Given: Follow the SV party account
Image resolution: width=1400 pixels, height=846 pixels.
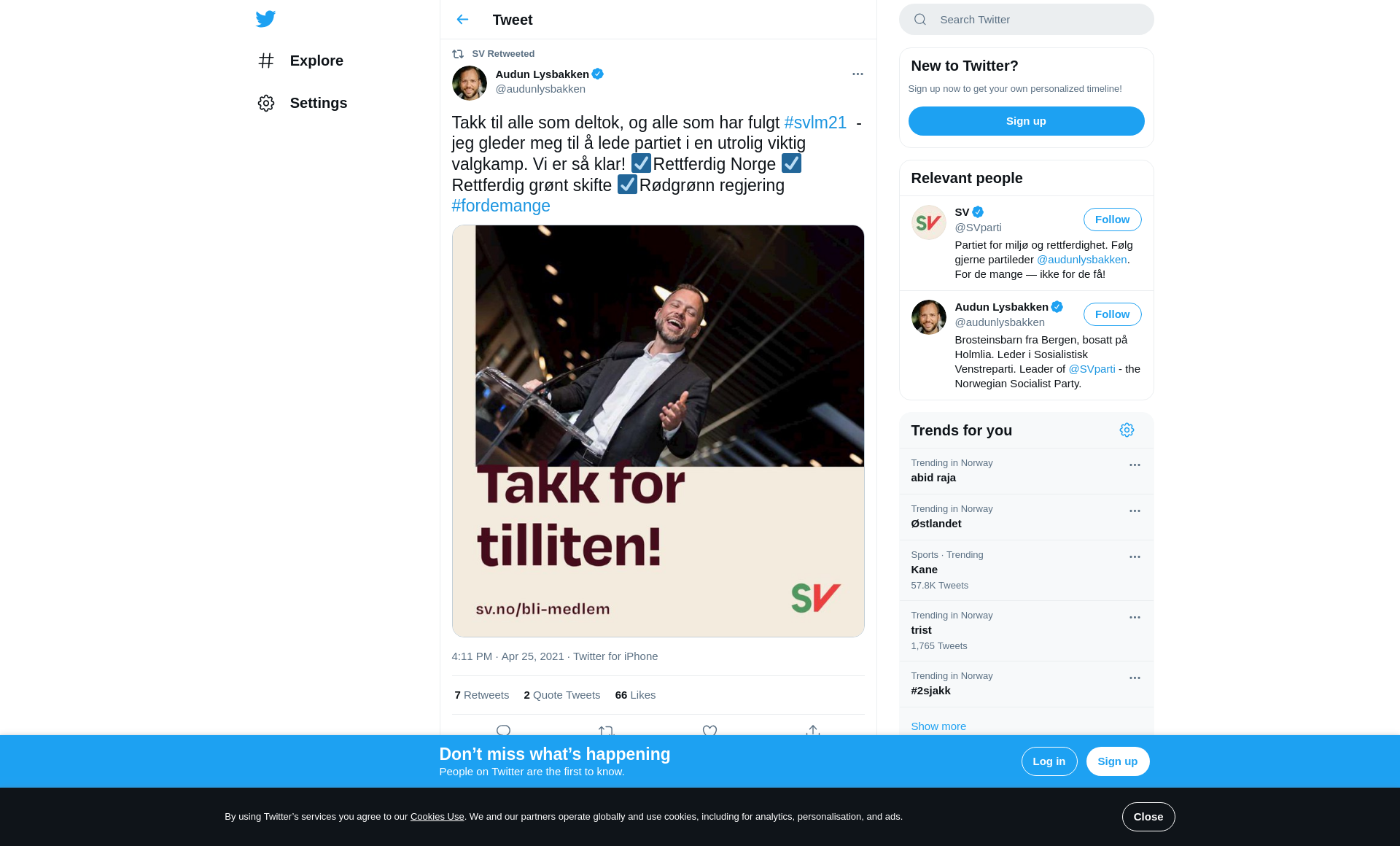Looking at the screenshot, I should 1112,220.
